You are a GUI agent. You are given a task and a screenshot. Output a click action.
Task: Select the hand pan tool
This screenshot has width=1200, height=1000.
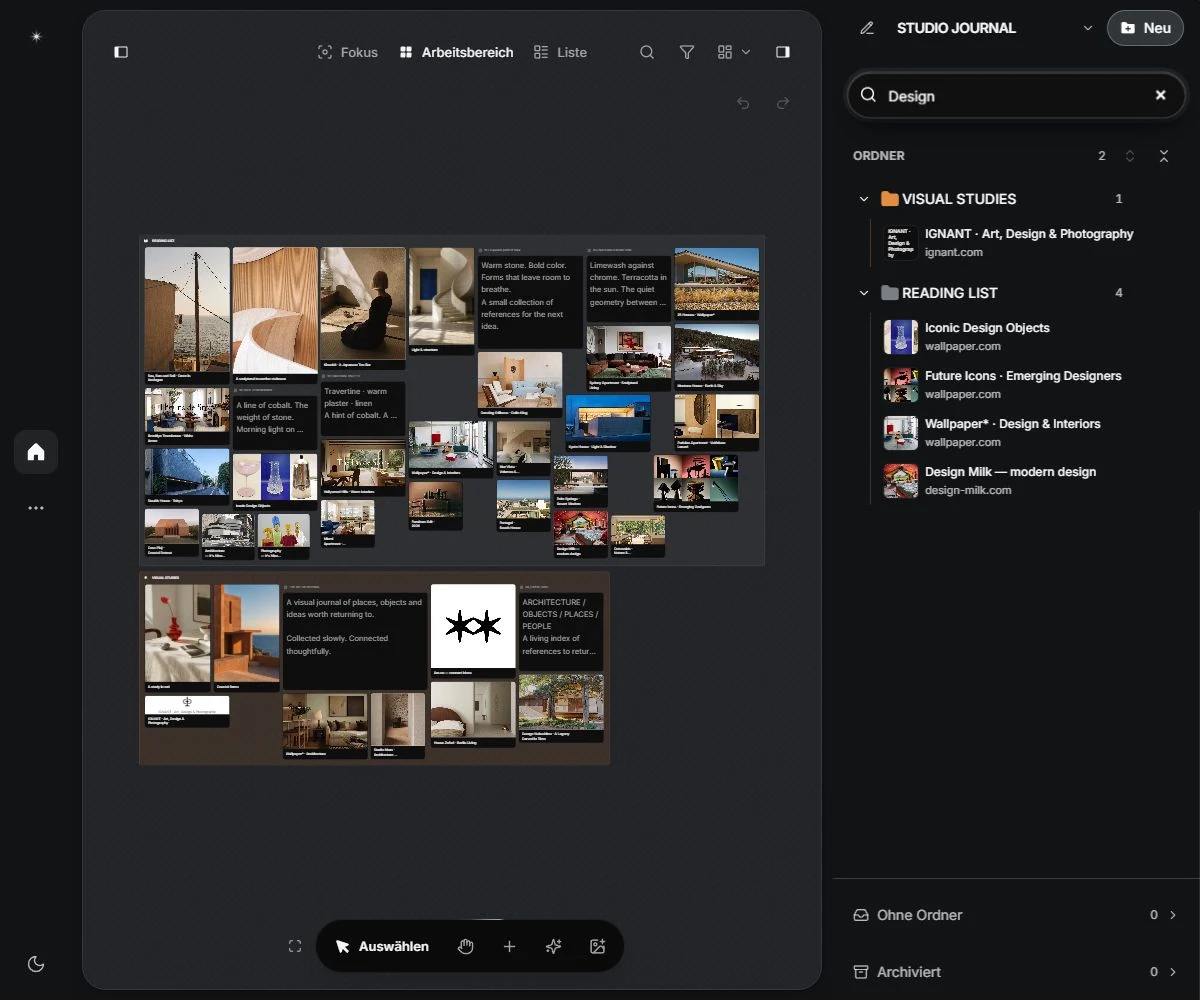(x=465, y=946)
